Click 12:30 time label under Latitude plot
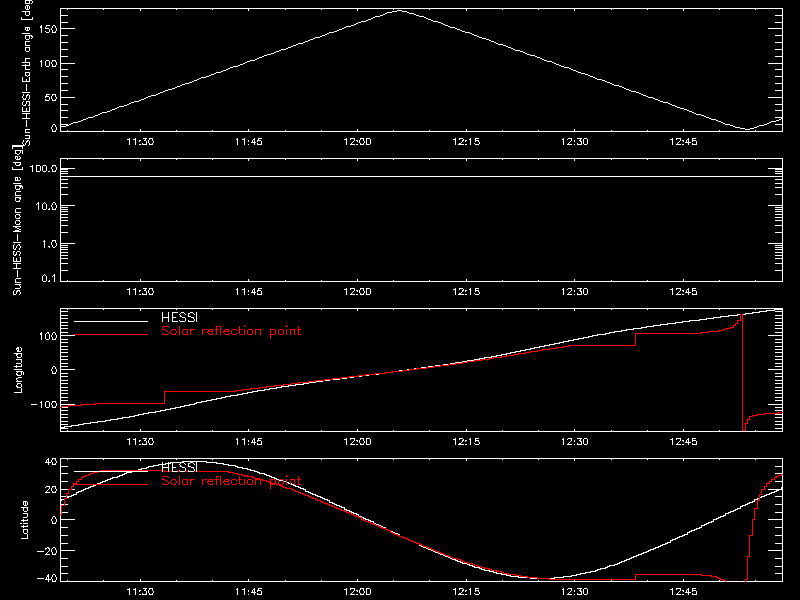Image resolution: width=800 pixels, height=600 pixels. pos(575,592)
